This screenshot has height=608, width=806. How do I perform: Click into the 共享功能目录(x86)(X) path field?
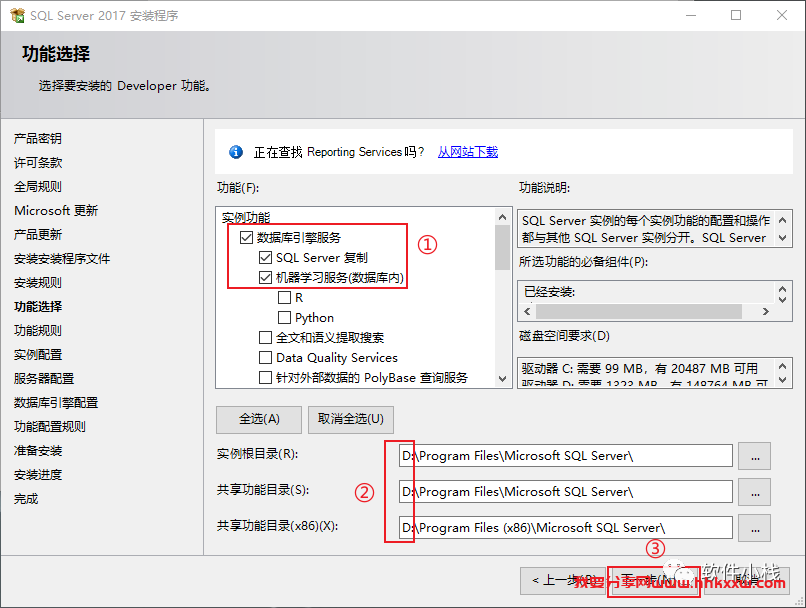(x=565, y=528)
